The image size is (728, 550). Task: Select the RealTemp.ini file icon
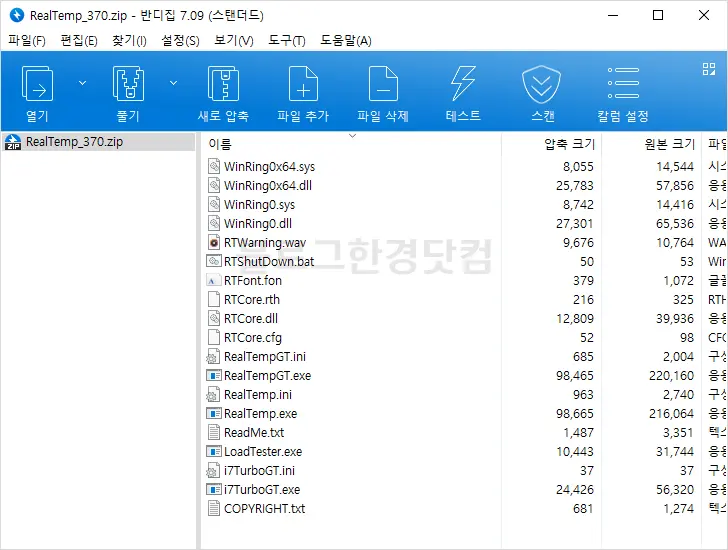(x=213, y=395)
